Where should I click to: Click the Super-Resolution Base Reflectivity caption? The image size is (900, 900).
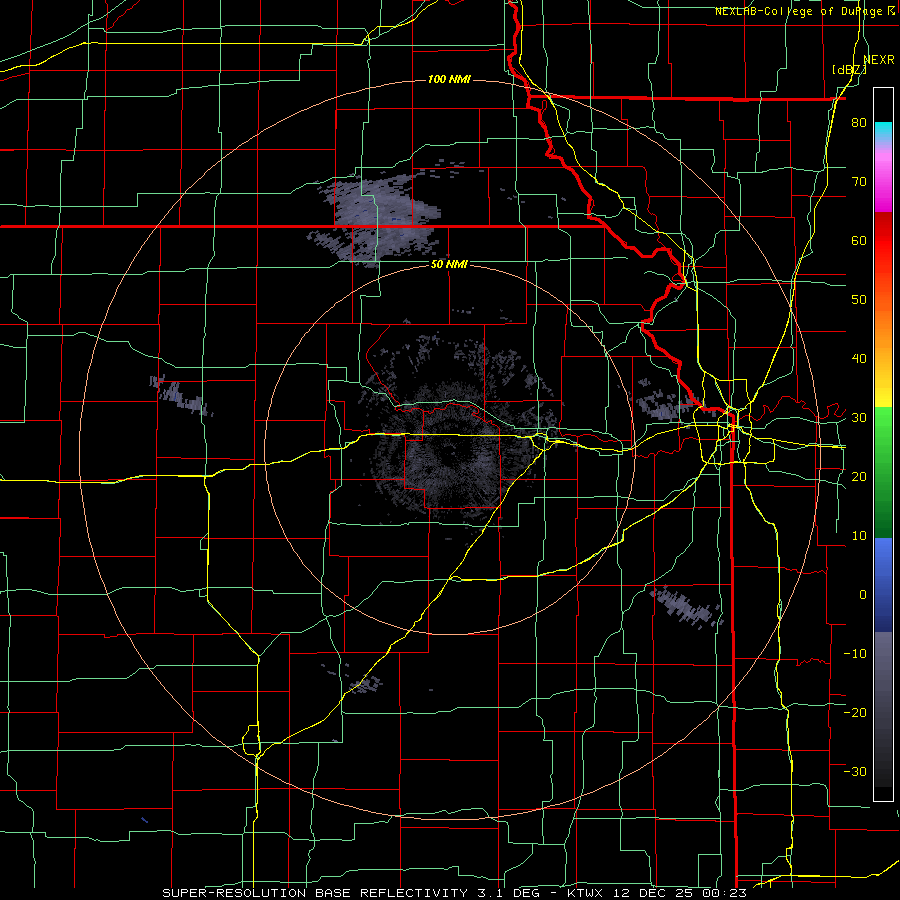pyautogui.click(x=315, y=893)
